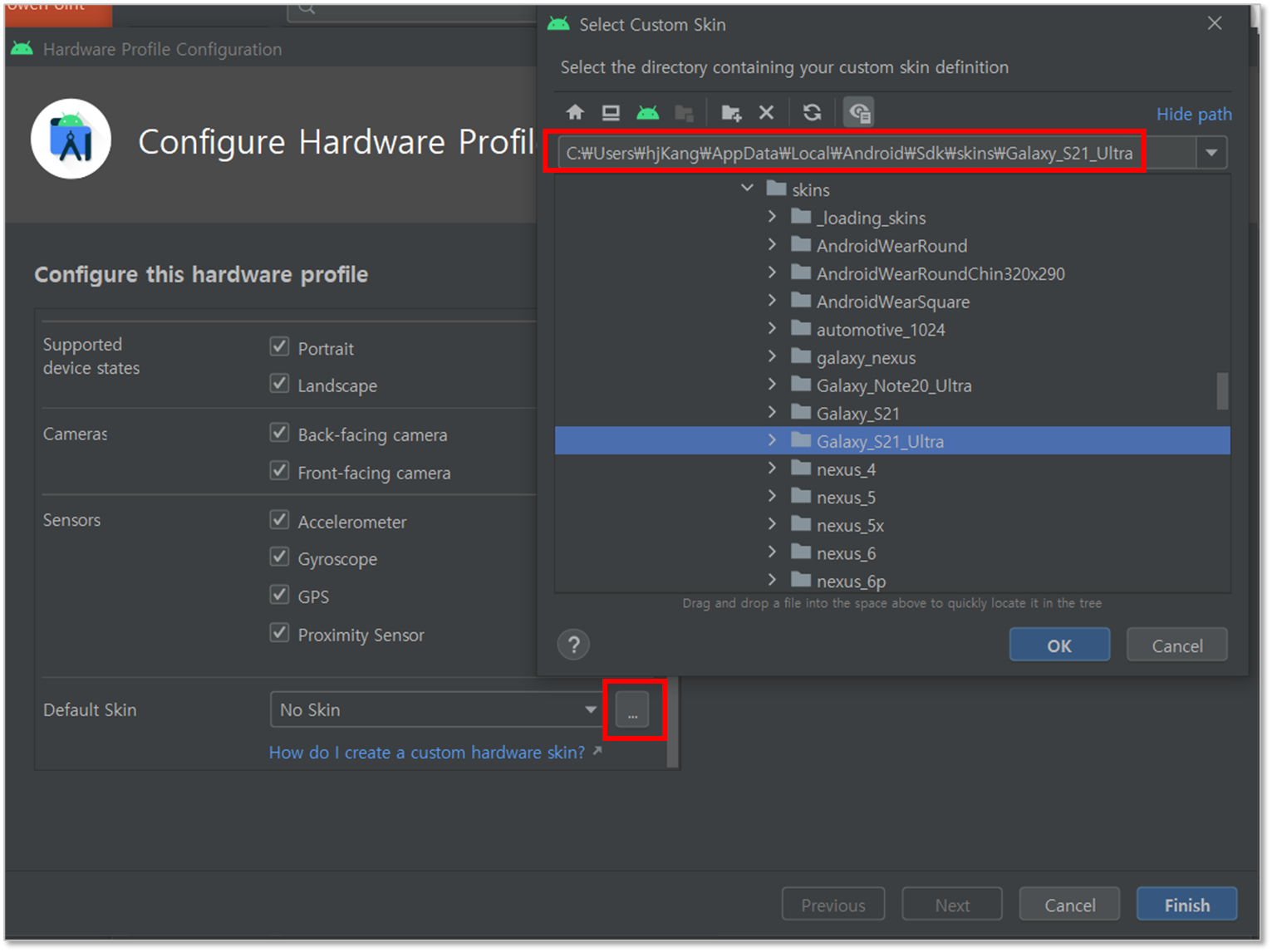The width and height of the screenshot is (1272, 952).
Task: Open the Default Skin dropdown
Action: (x=591, y=709)
